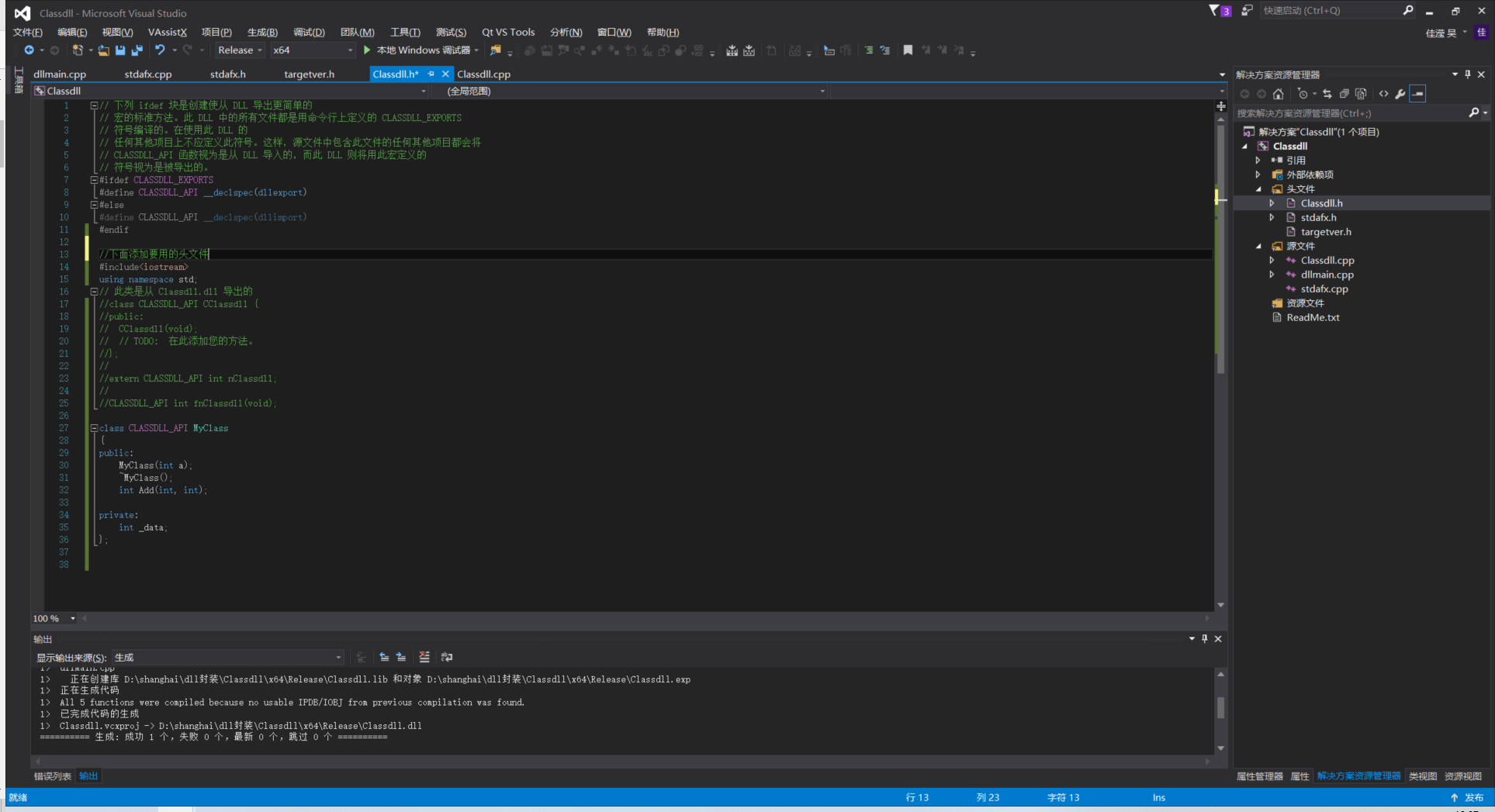The width and height of the screenshot is (1495, 812).
Task: Clear all text in the Output window
Action: coord(424,657)
